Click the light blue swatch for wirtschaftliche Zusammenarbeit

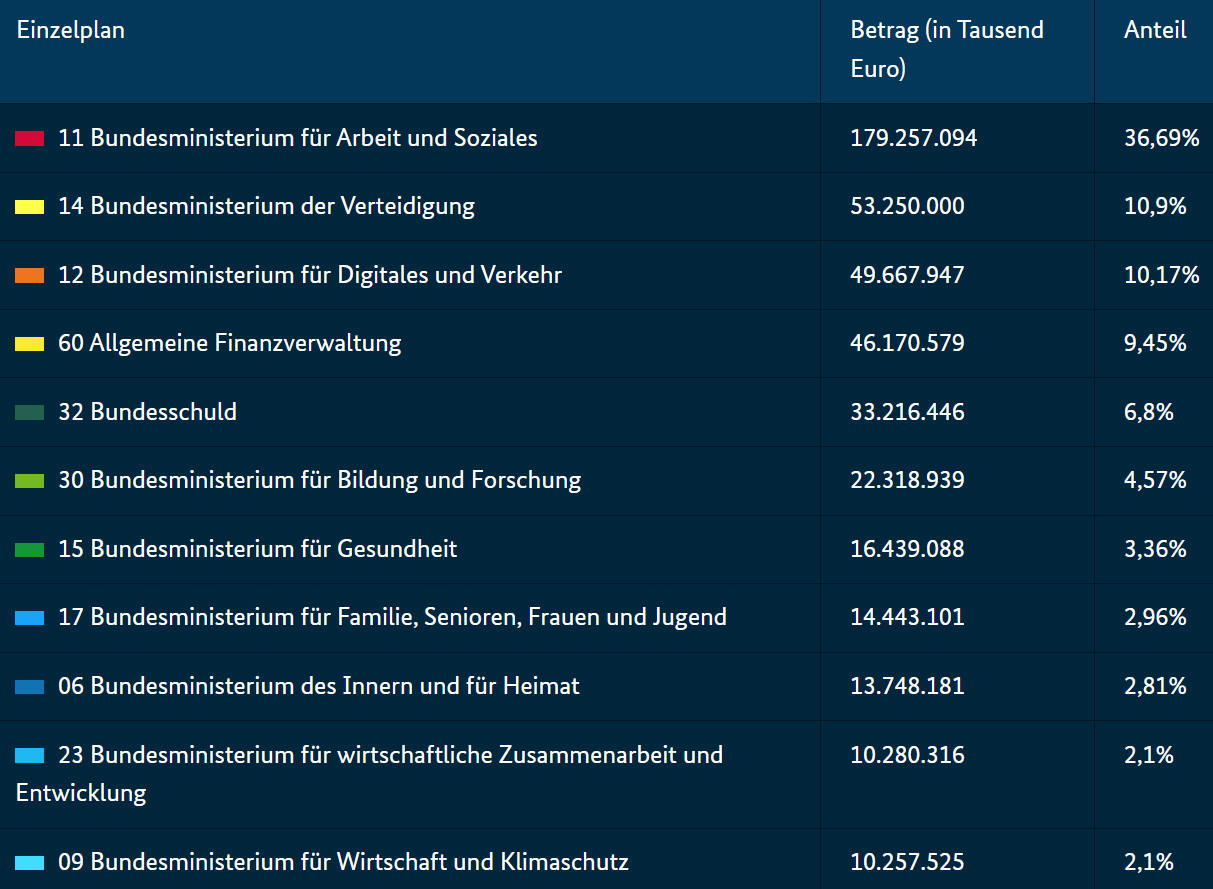click(30, 756)
